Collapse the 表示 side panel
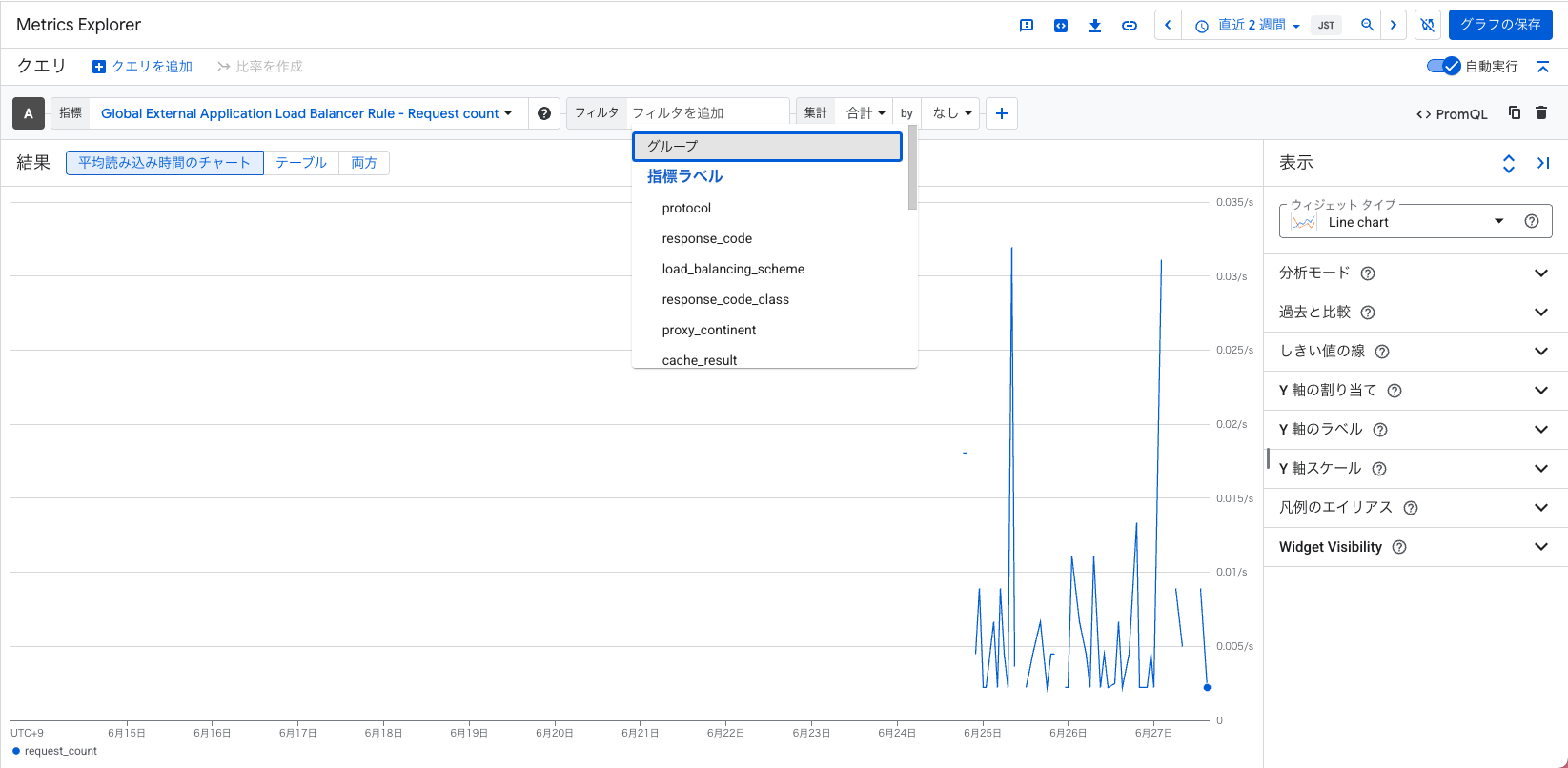The image size is (1568, 768). pos(1543,163)
